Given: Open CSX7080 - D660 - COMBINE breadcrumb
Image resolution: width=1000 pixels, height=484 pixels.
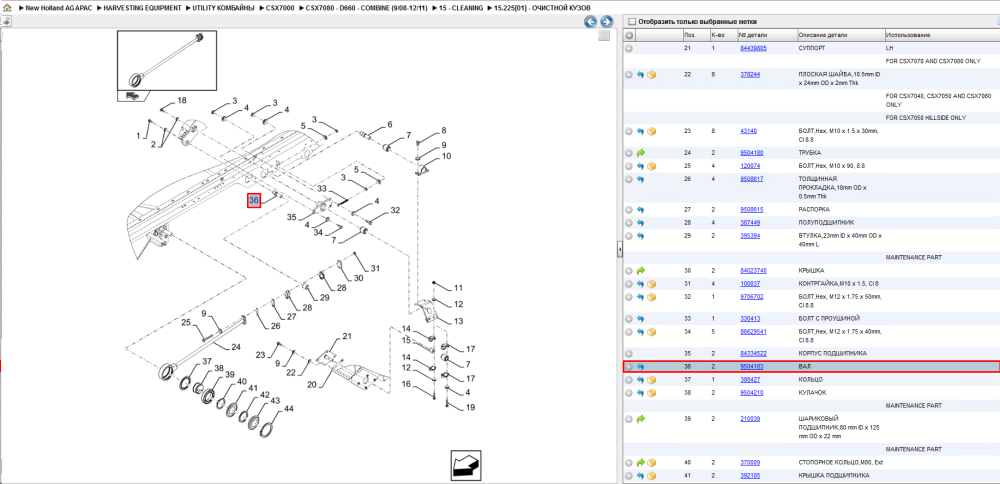Looking at the screenshot, I should [x=365, y=8].
